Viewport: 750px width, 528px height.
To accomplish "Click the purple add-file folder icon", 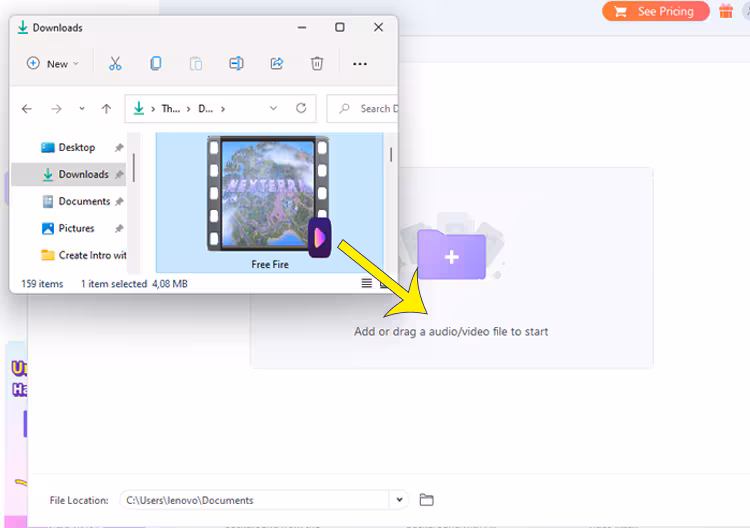I will (x=451, y=254).
